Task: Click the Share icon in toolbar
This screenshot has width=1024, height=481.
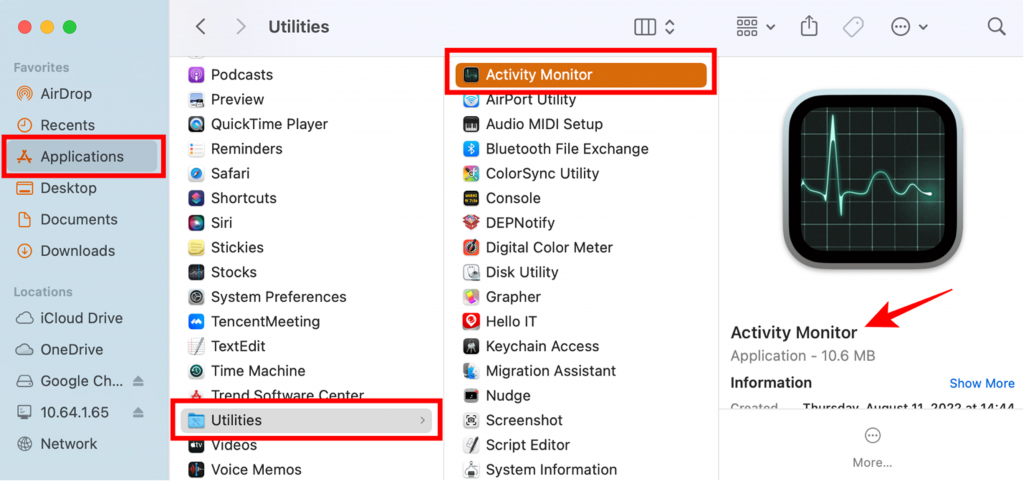Action: (x=809, y=27)
